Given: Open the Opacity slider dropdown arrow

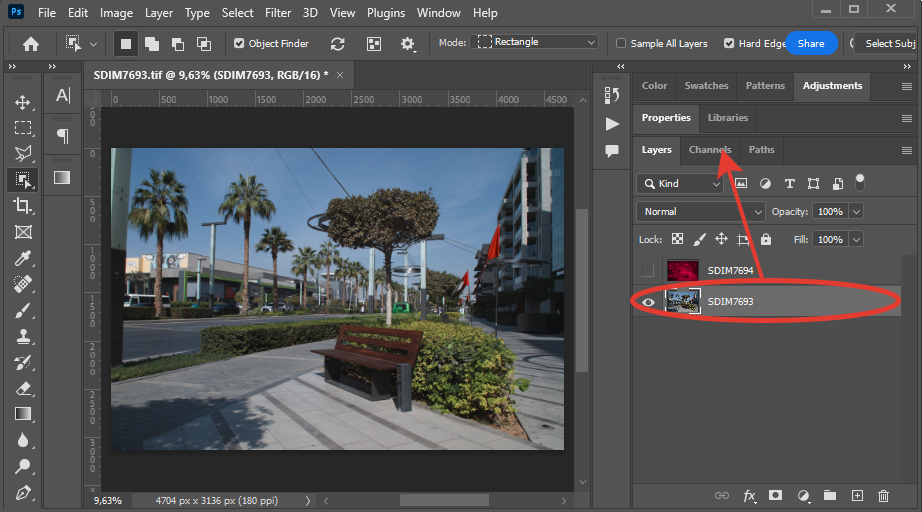Looking at the screenshot, I should pos(856,212).
